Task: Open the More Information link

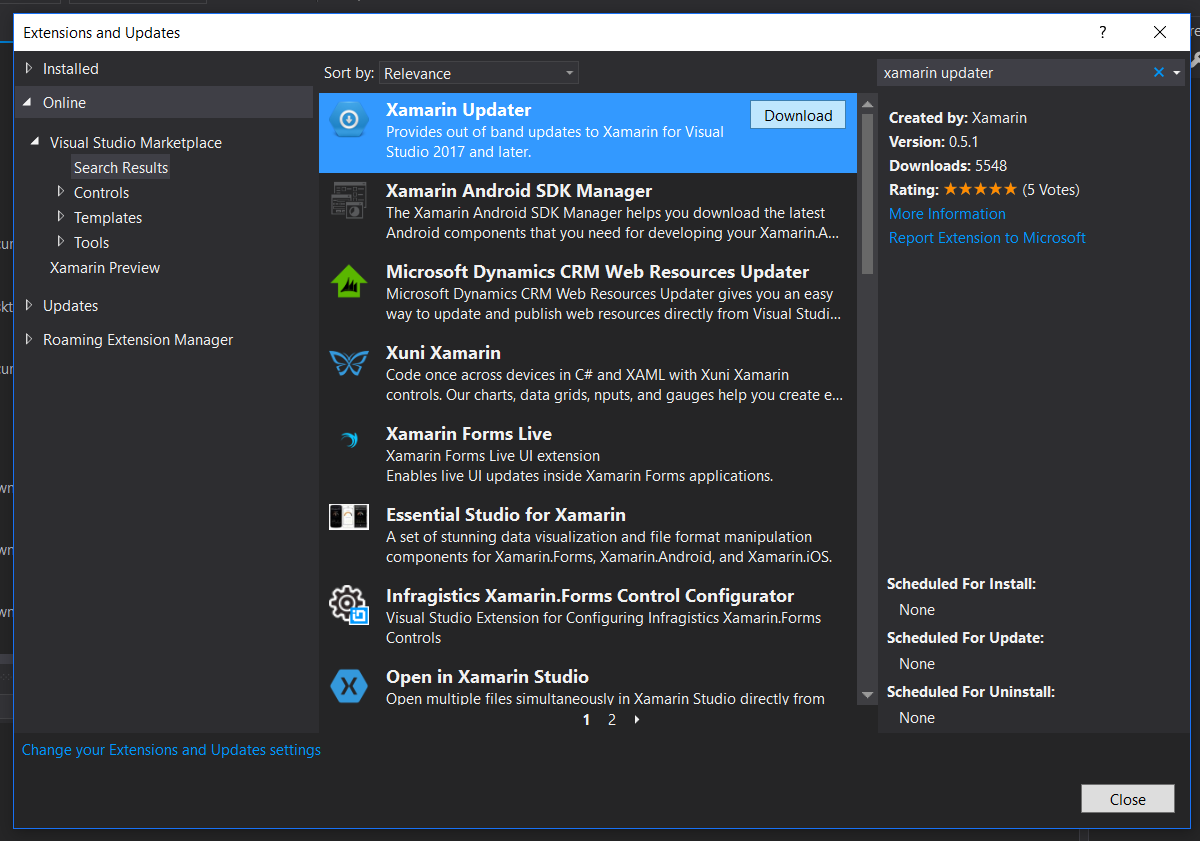Action: pos(947,214)
